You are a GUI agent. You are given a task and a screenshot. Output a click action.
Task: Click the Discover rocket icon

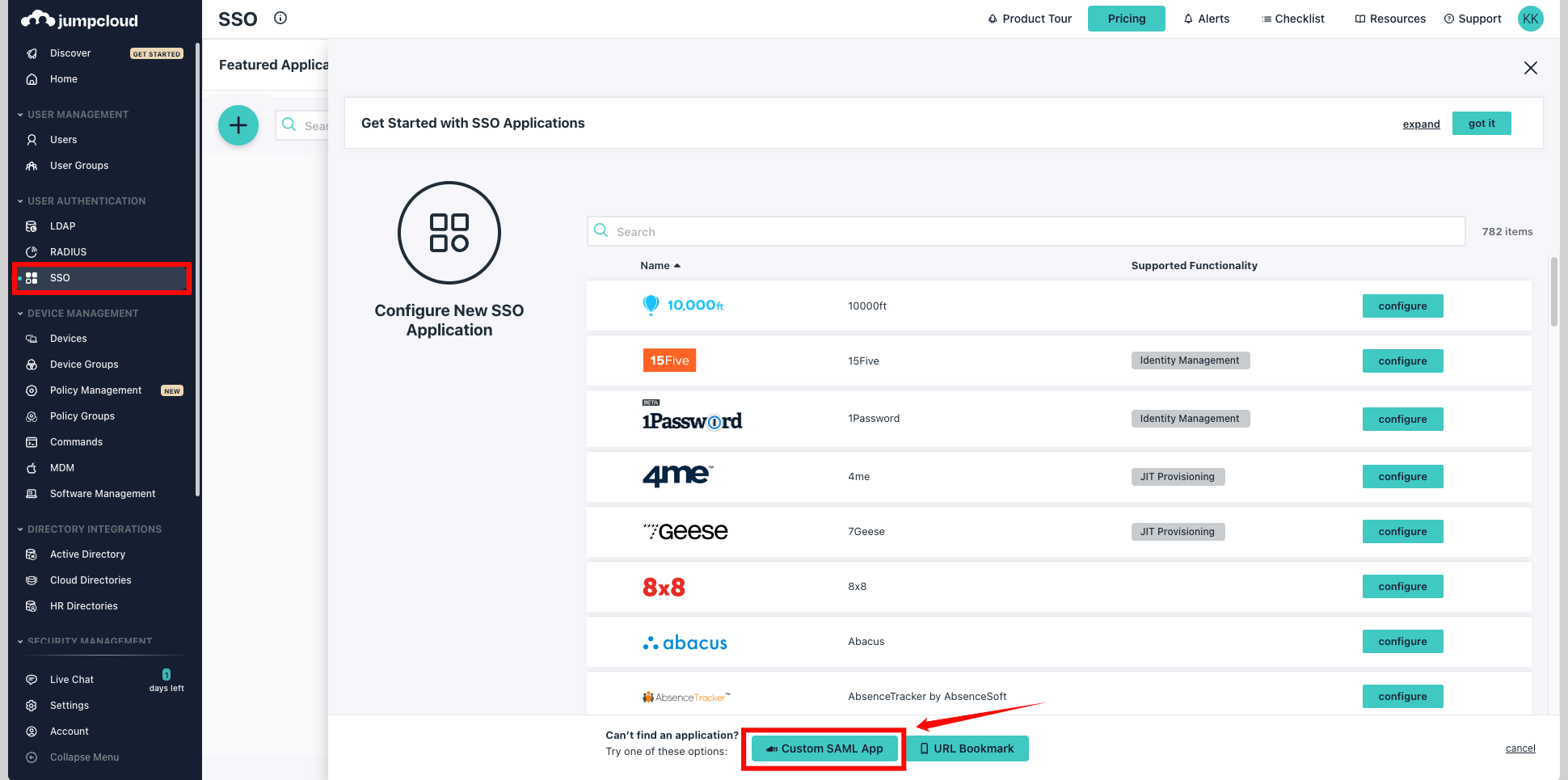click(x=32, y=53)
